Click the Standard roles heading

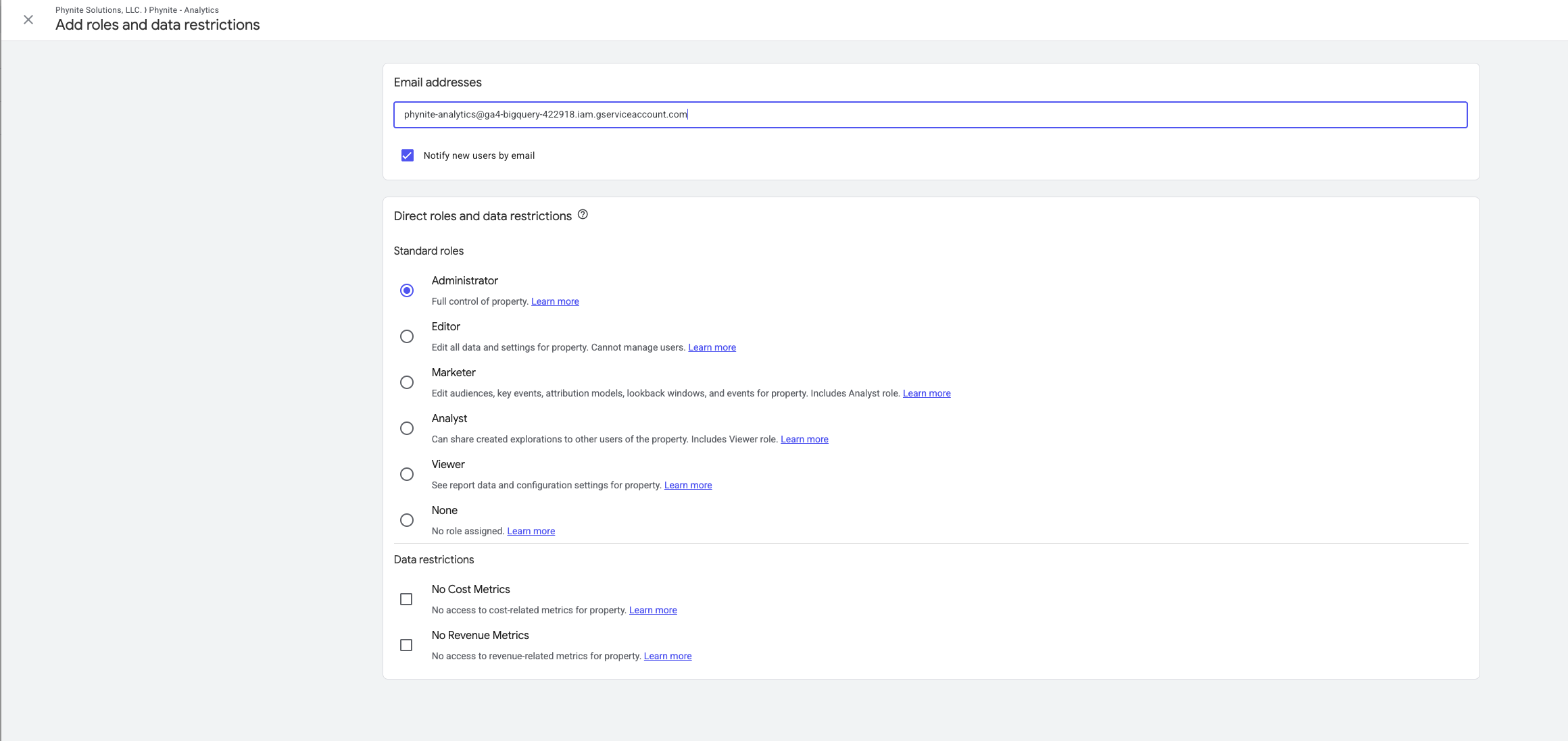coord(428,251)
